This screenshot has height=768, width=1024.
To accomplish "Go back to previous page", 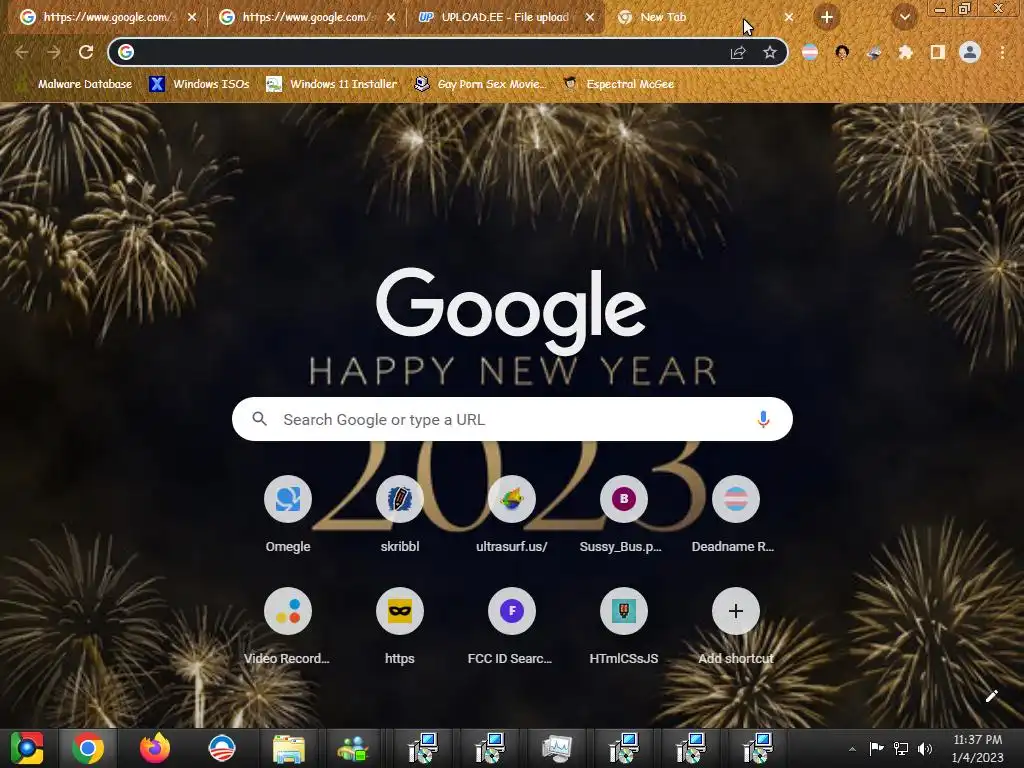I will tap(22, 52).
